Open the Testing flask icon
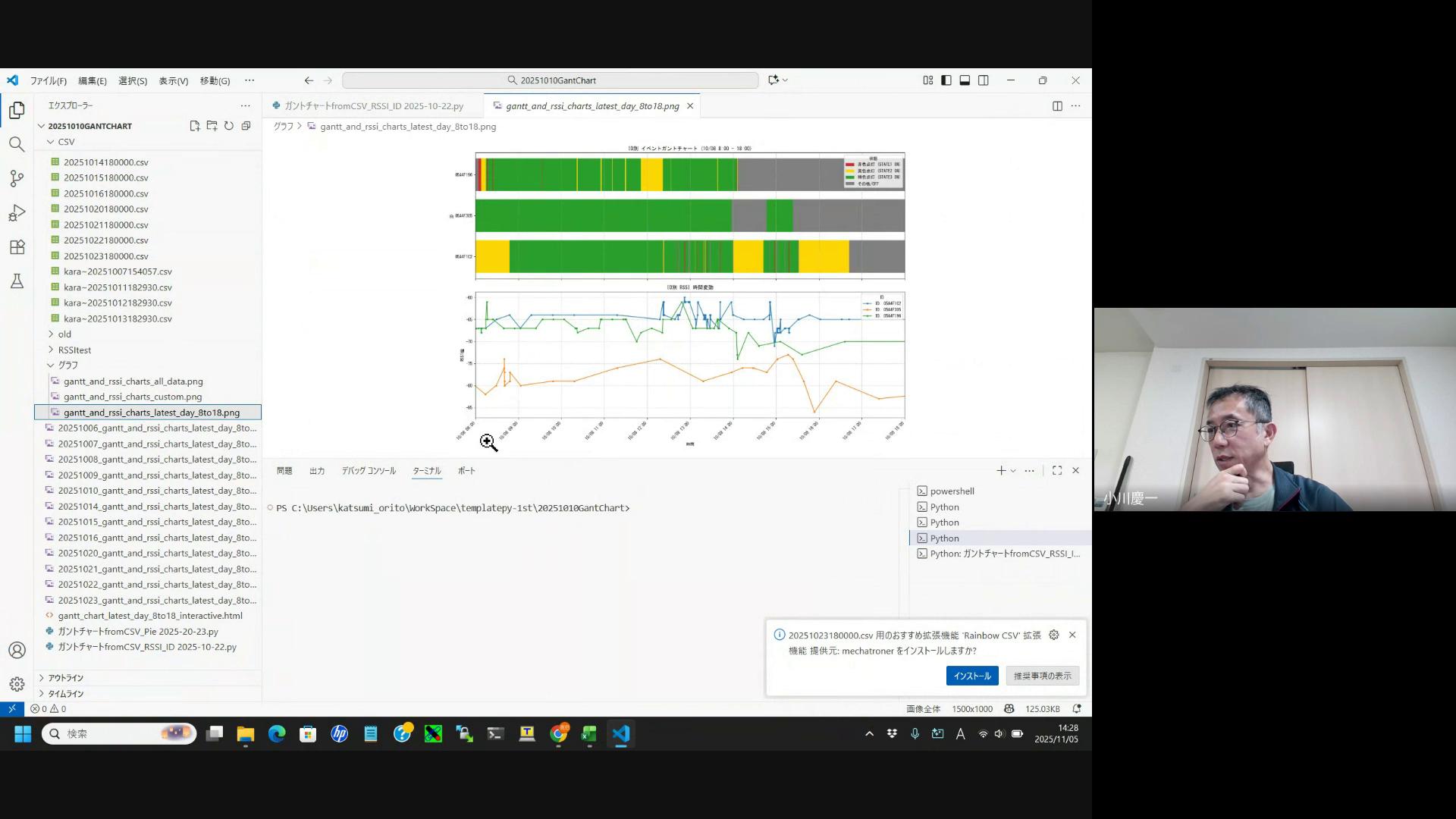 pos(17,281)
